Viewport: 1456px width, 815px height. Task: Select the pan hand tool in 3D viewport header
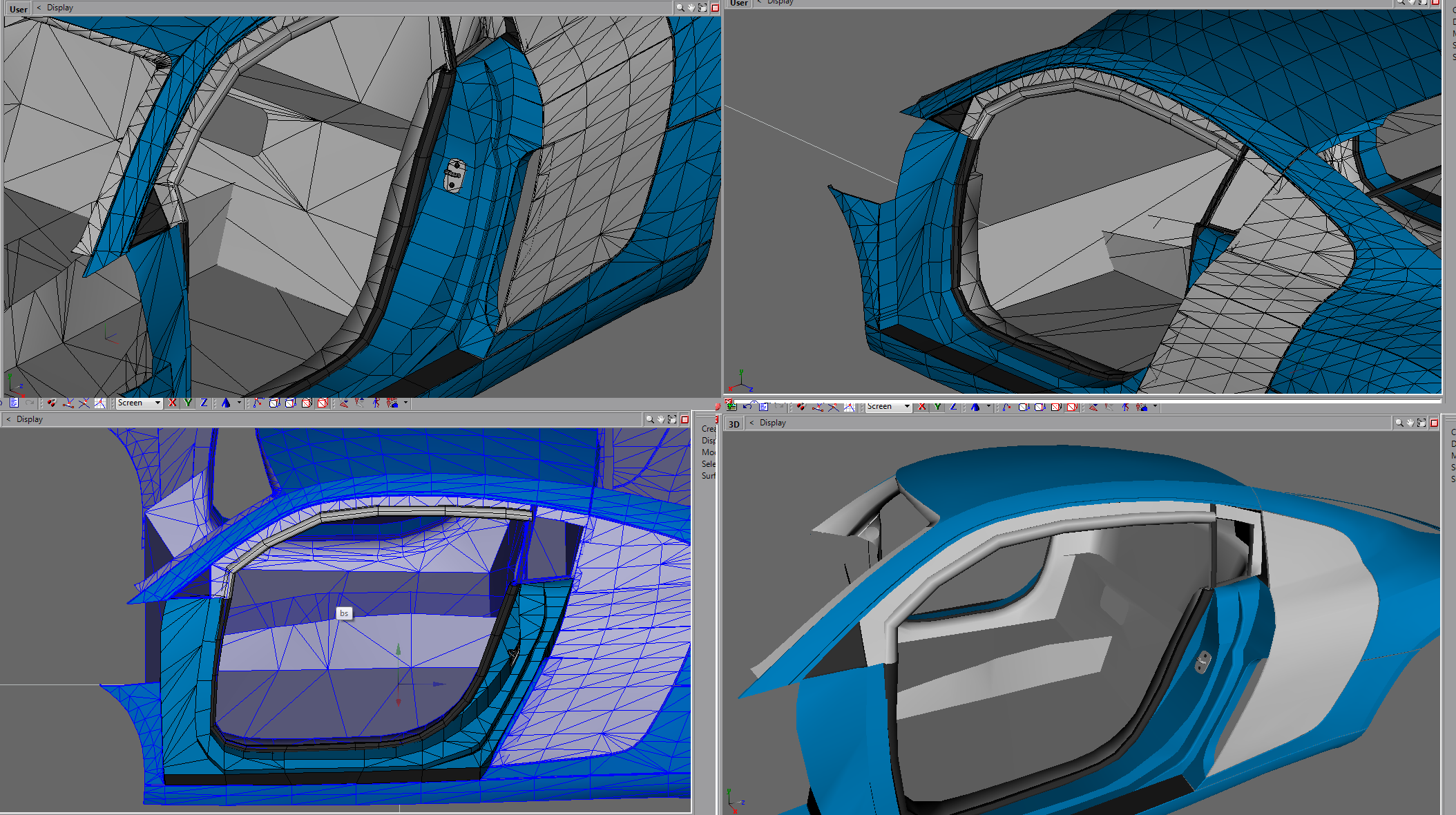tap(1410, 423)
